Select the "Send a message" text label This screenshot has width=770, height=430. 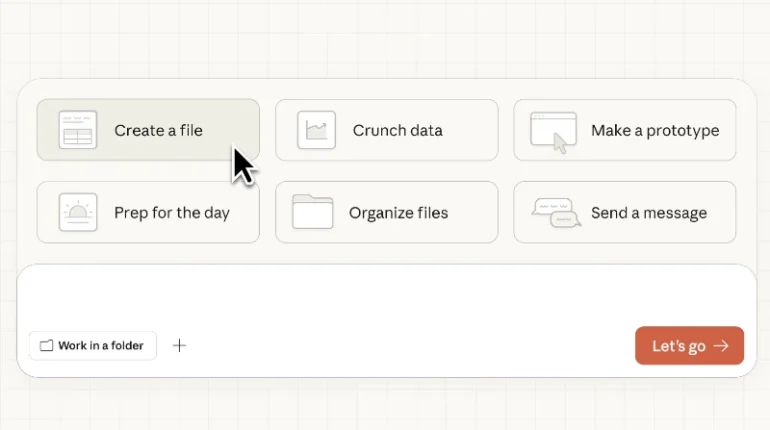[648, 212]
